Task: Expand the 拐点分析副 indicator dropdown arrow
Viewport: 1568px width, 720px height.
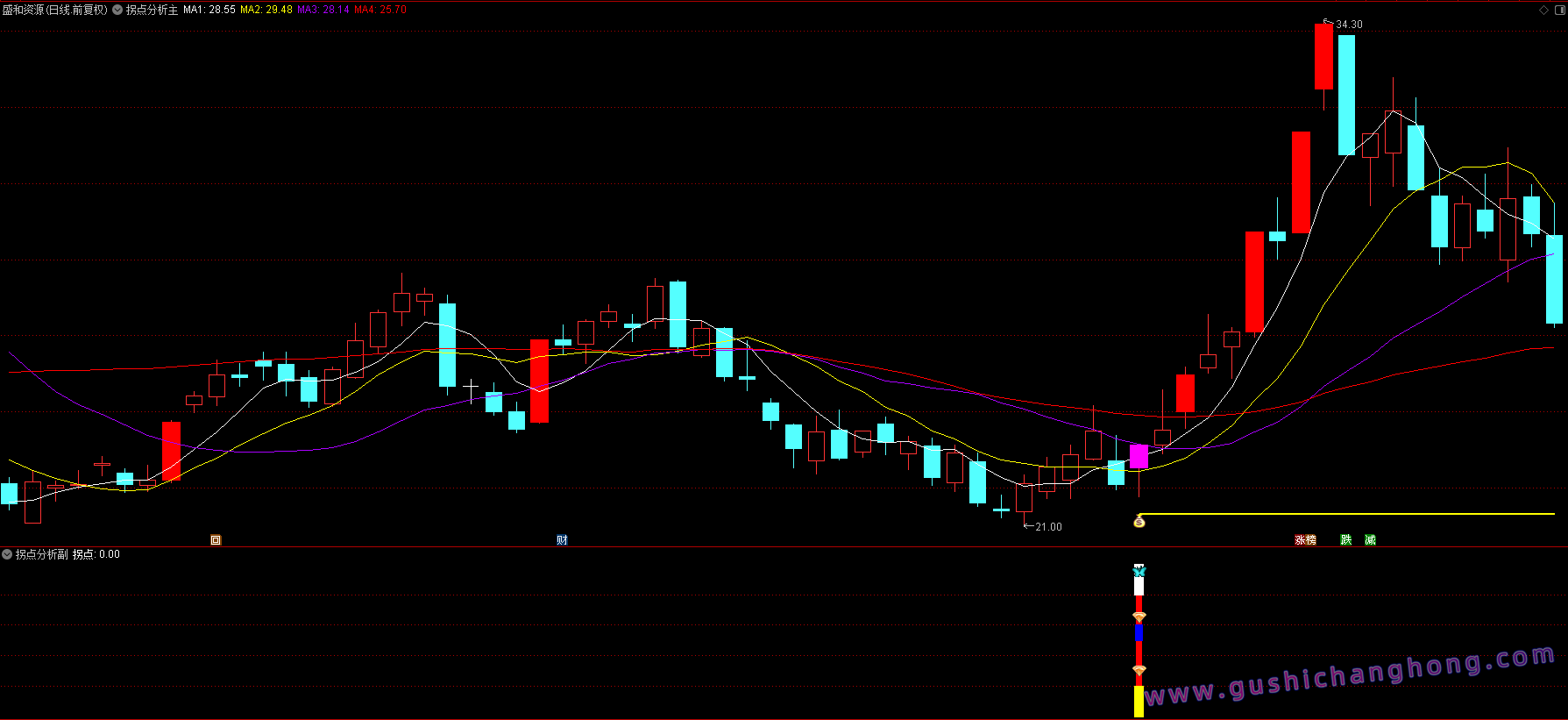Action: [x=7, y=554]
